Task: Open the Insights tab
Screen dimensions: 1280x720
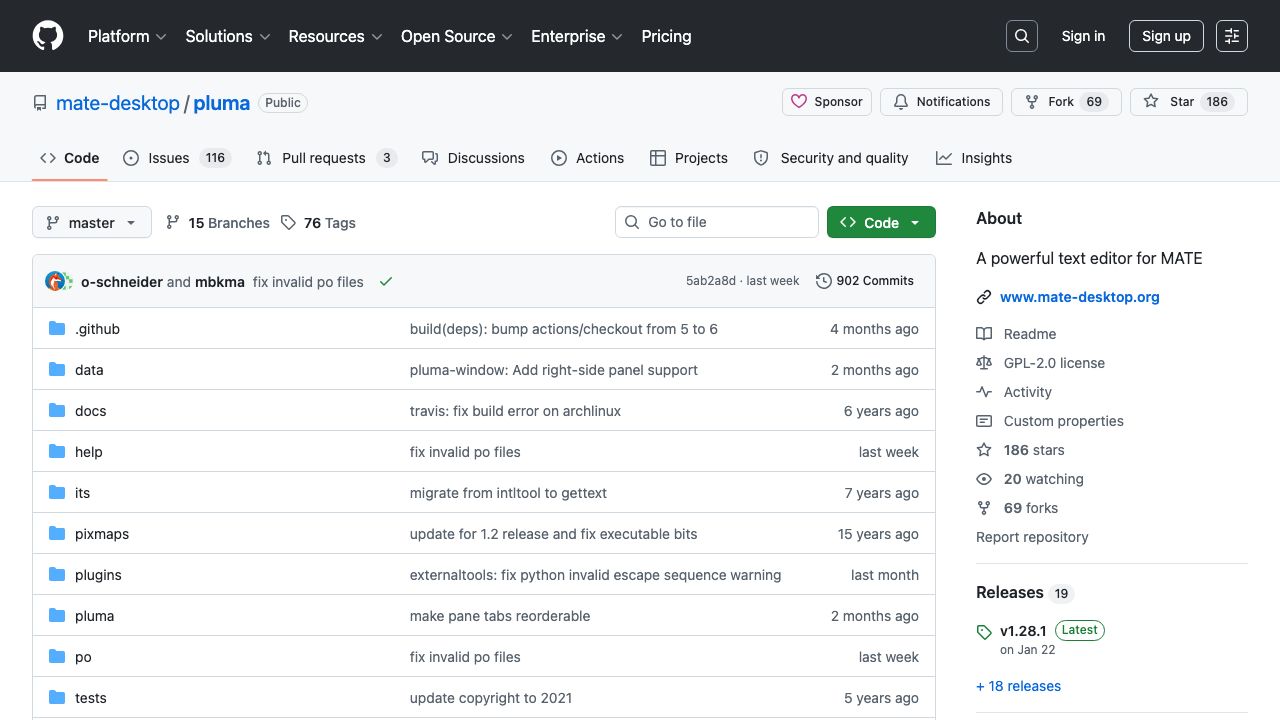Action: 974,158
